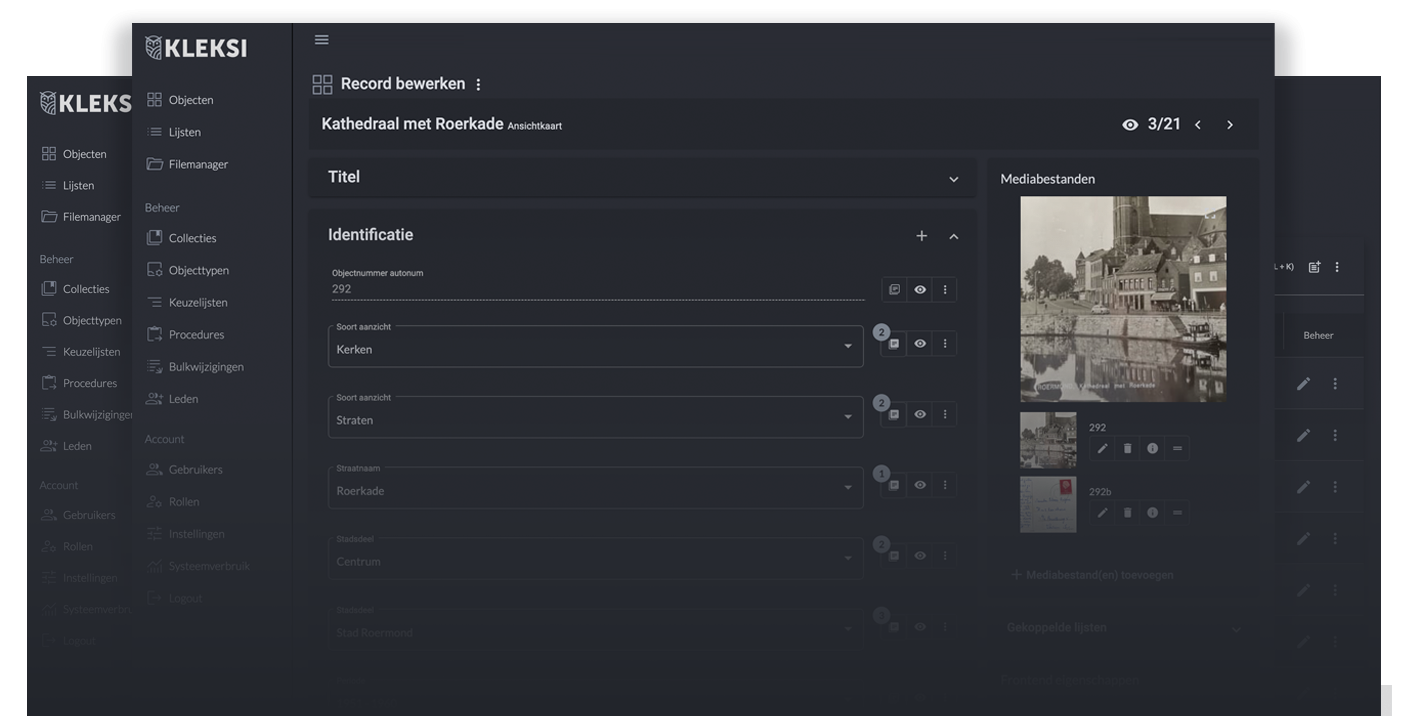Toggle visibility of Objectnummer autonum field
1411x716 pixels.
[x=919, y=290]
